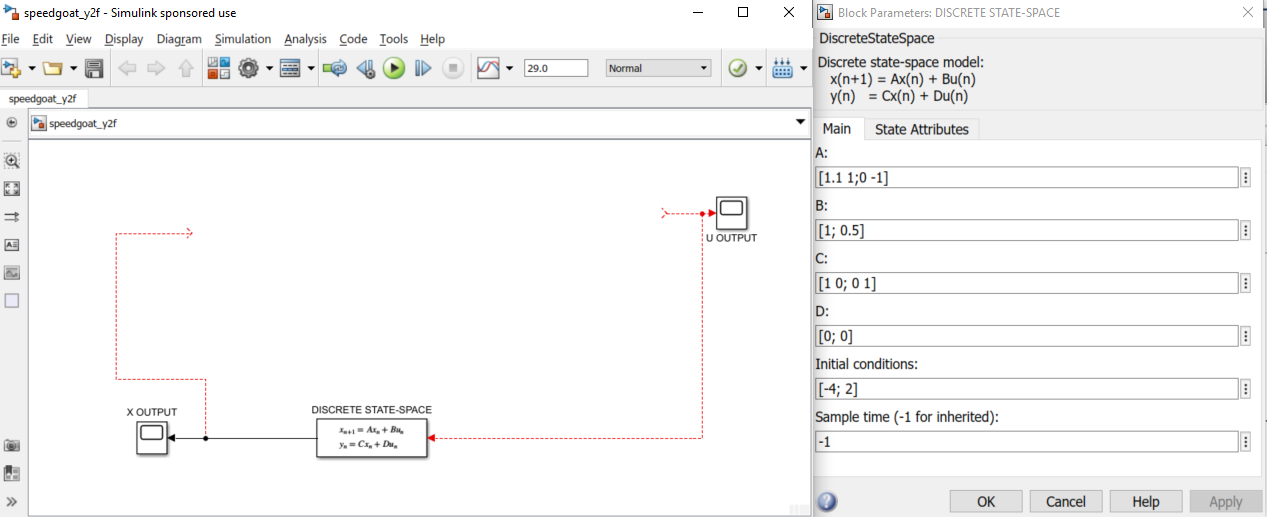Click the Data Inspector icon

(x=488, y=68)
